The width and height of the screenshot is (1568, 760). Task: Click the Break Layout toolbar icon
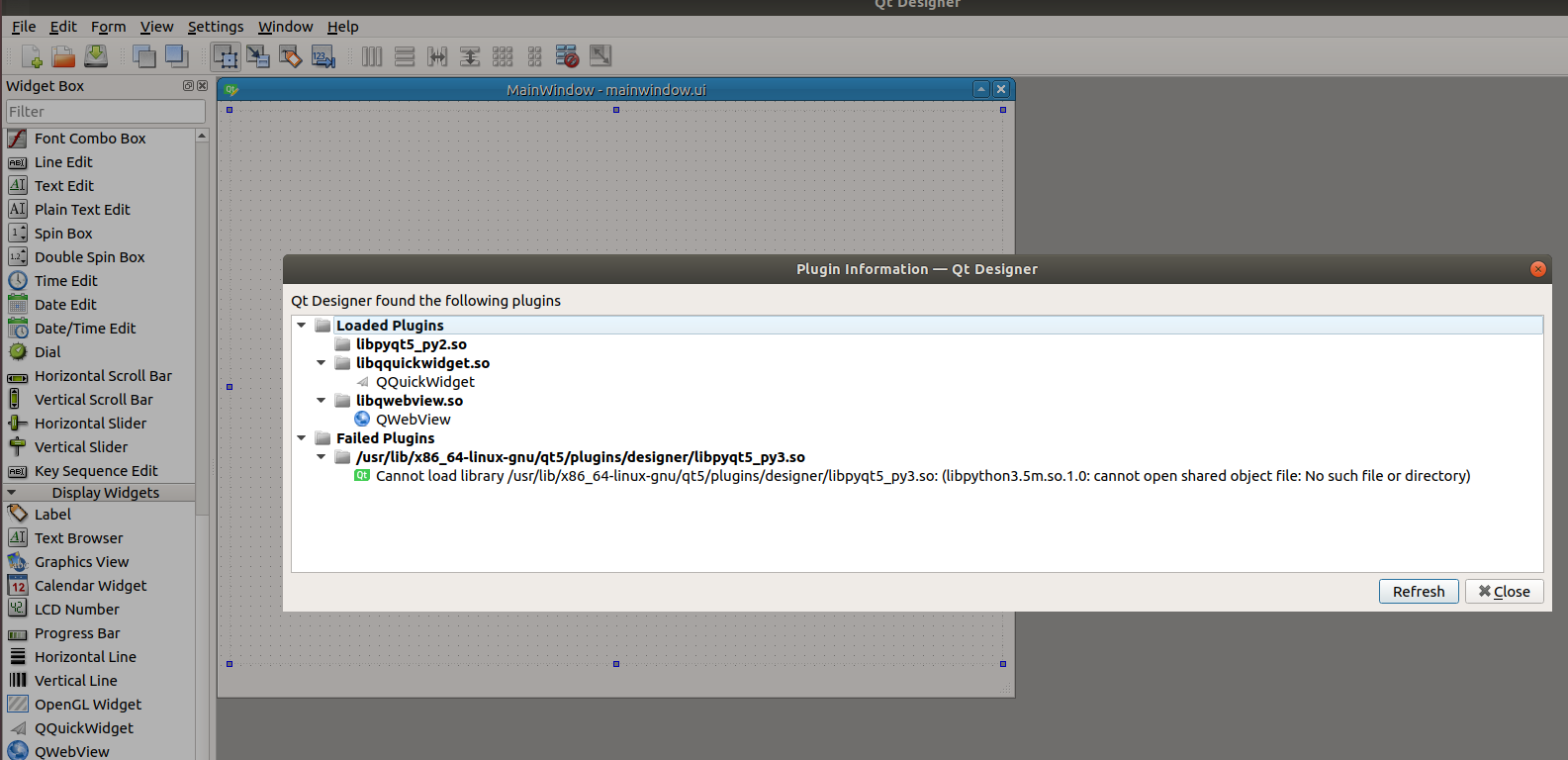[568, 56]
